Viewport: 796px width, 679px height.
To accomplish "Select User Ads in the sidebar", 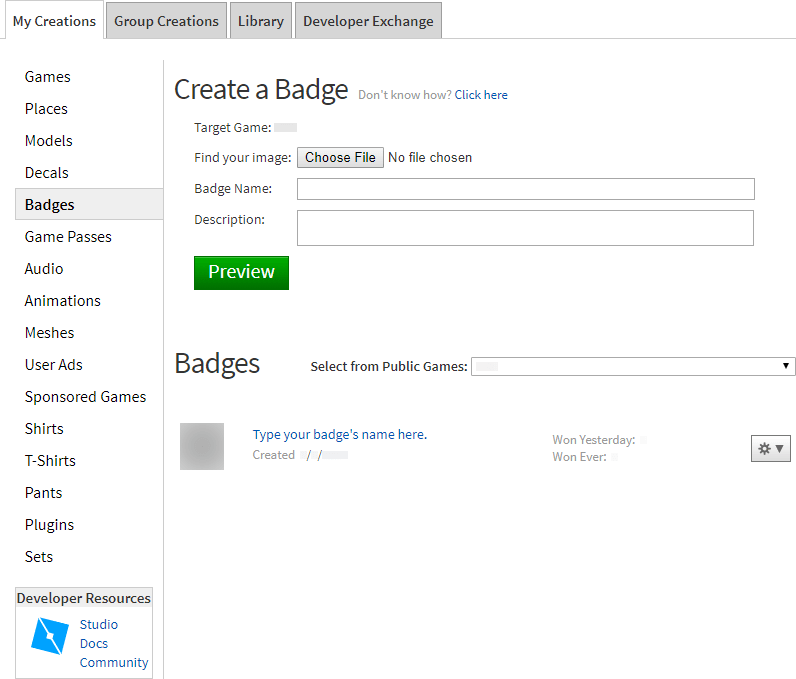I will [54, 364].
